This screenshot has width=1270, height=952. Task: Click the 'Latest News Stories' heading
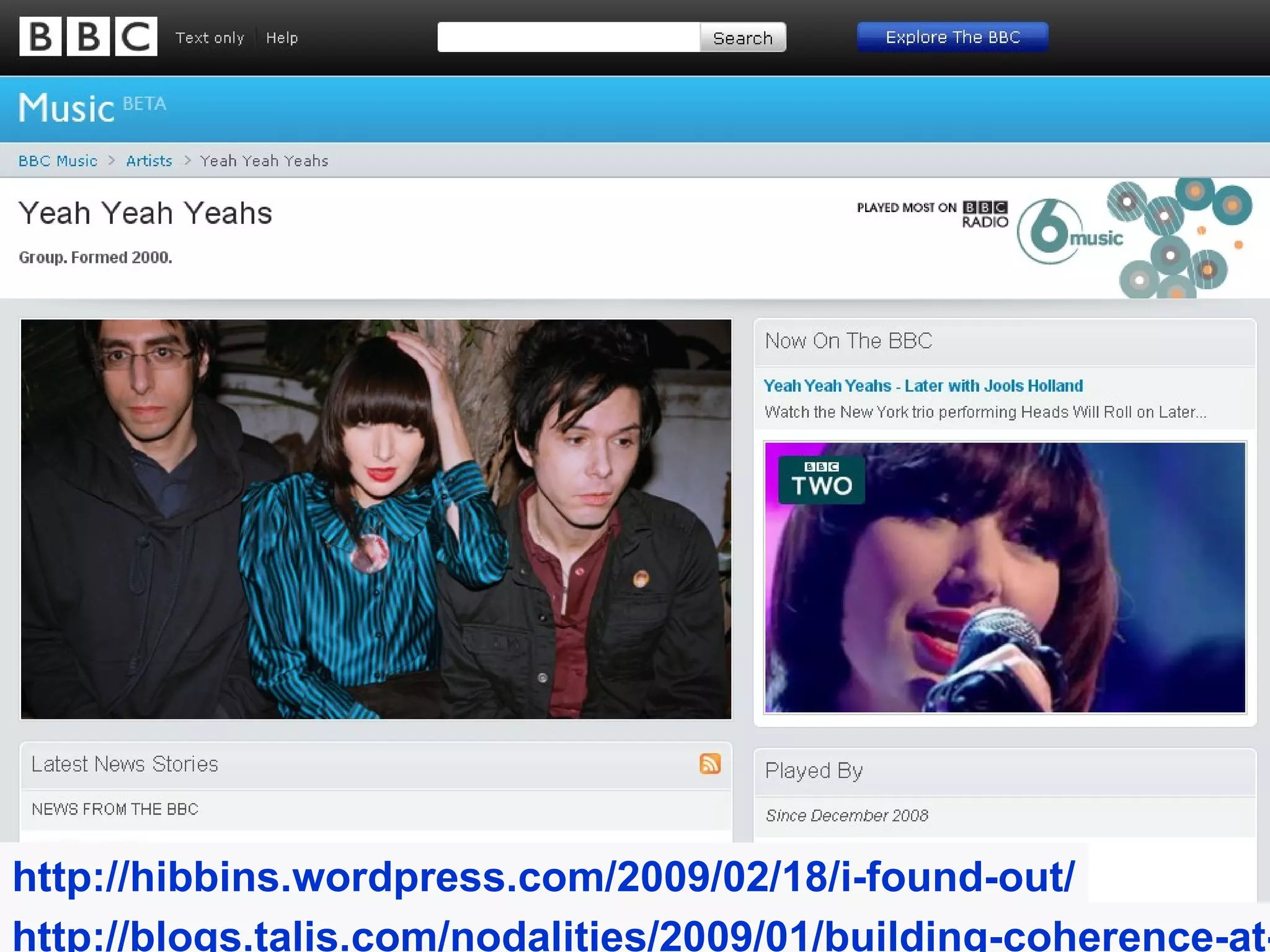tap(125, 764)
